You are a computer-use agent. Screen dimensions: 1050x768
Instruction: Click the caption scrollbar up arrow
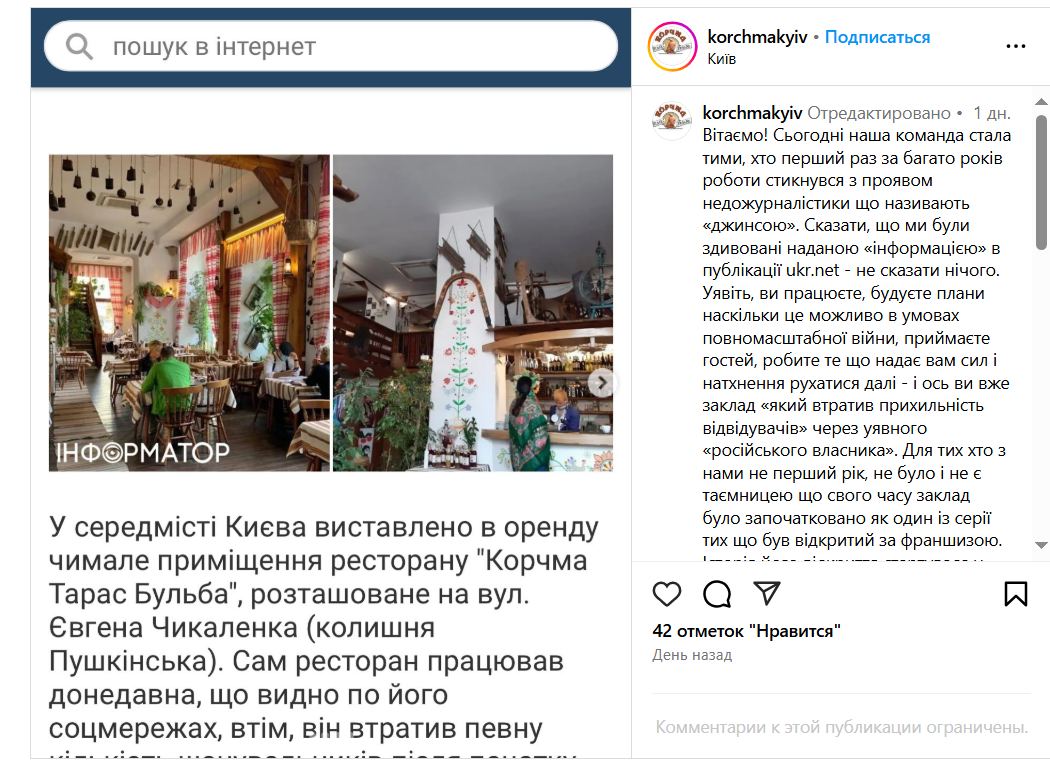pos(1041,102)
